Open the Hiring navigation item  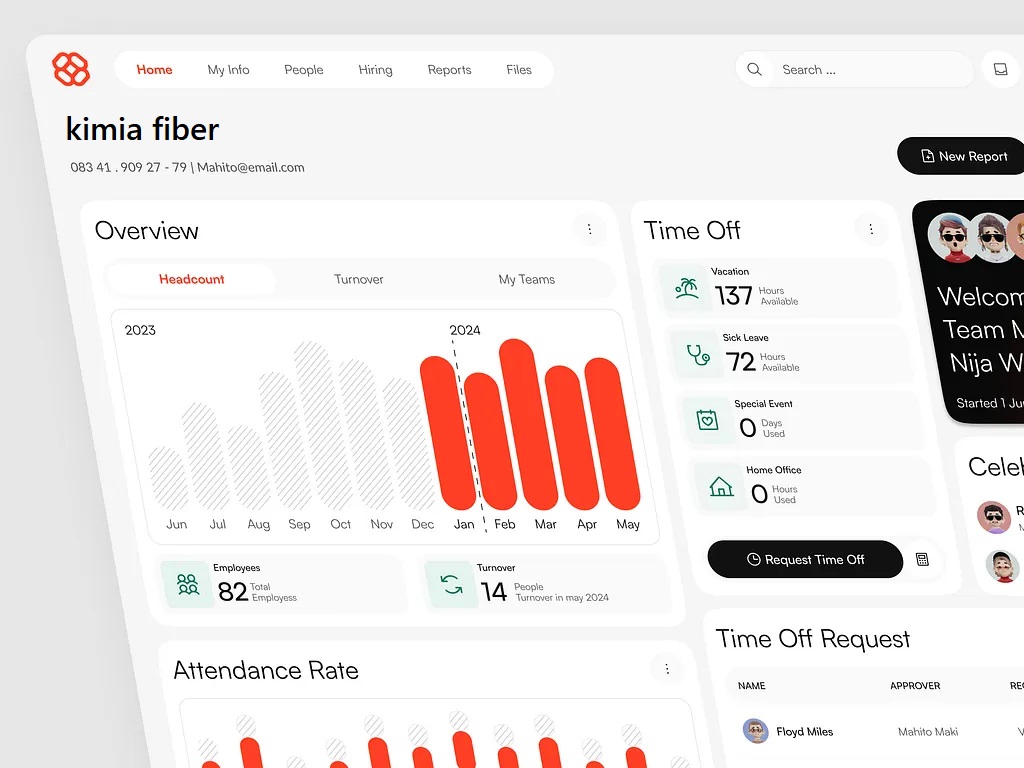point(375,70)
